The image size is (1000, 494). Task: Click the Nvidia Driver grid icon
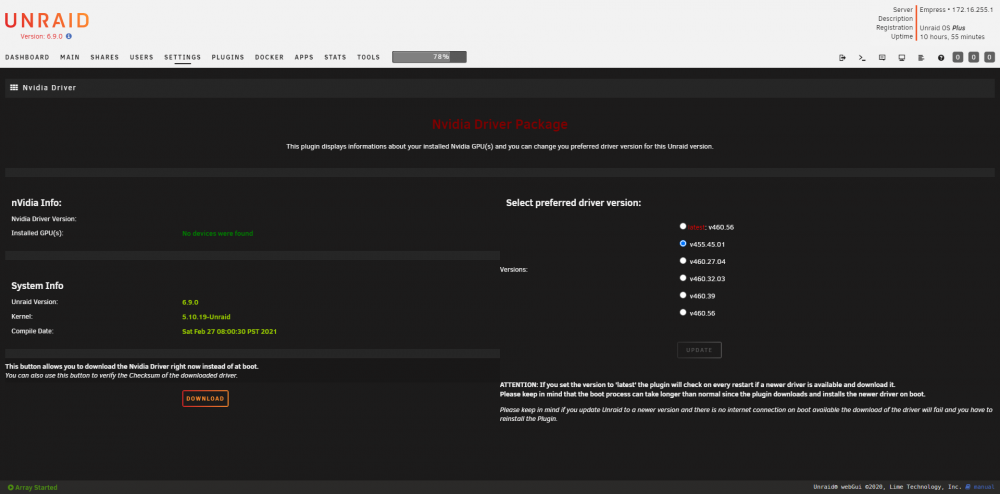click(14, 87)
